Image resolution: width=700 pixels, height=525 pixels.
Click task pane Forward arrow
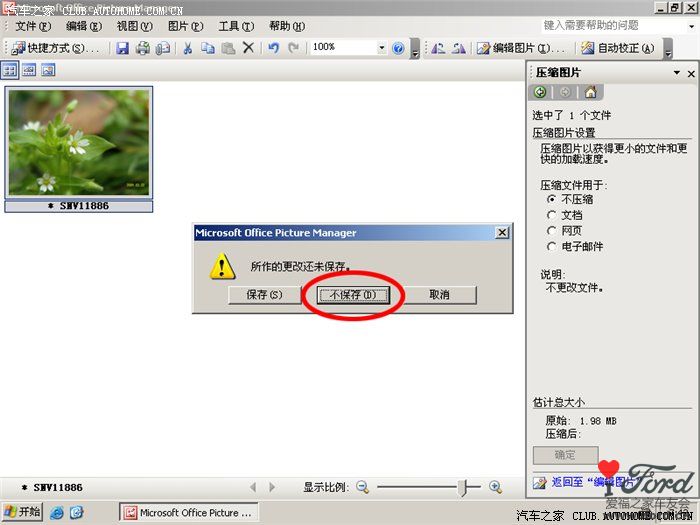565,92
